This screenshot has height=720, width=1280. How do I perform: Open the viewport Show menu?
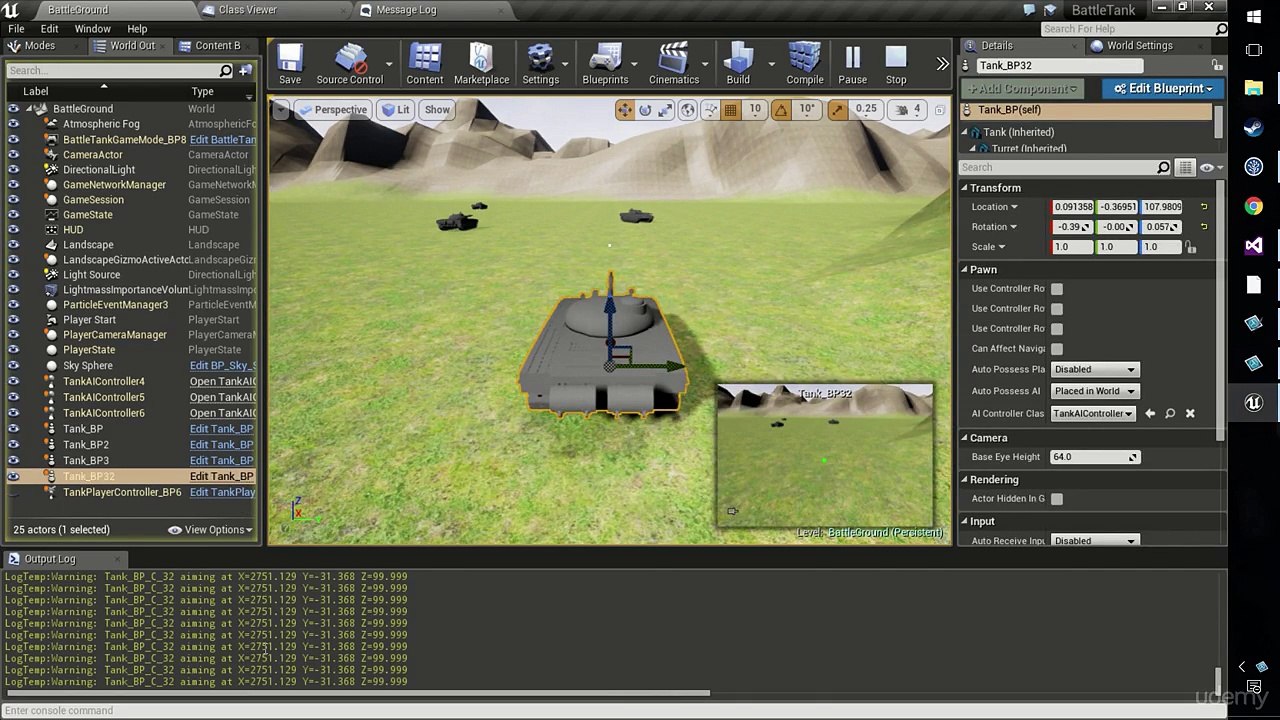tap(437, 109)
